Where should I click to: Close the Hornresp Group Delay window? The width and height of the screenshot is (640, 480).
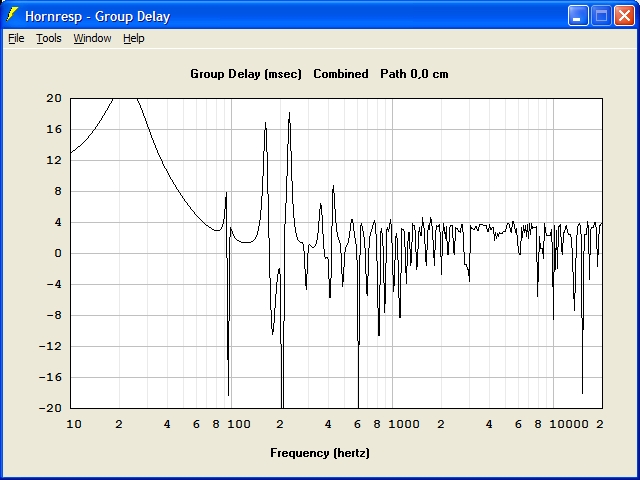point(624,16)
